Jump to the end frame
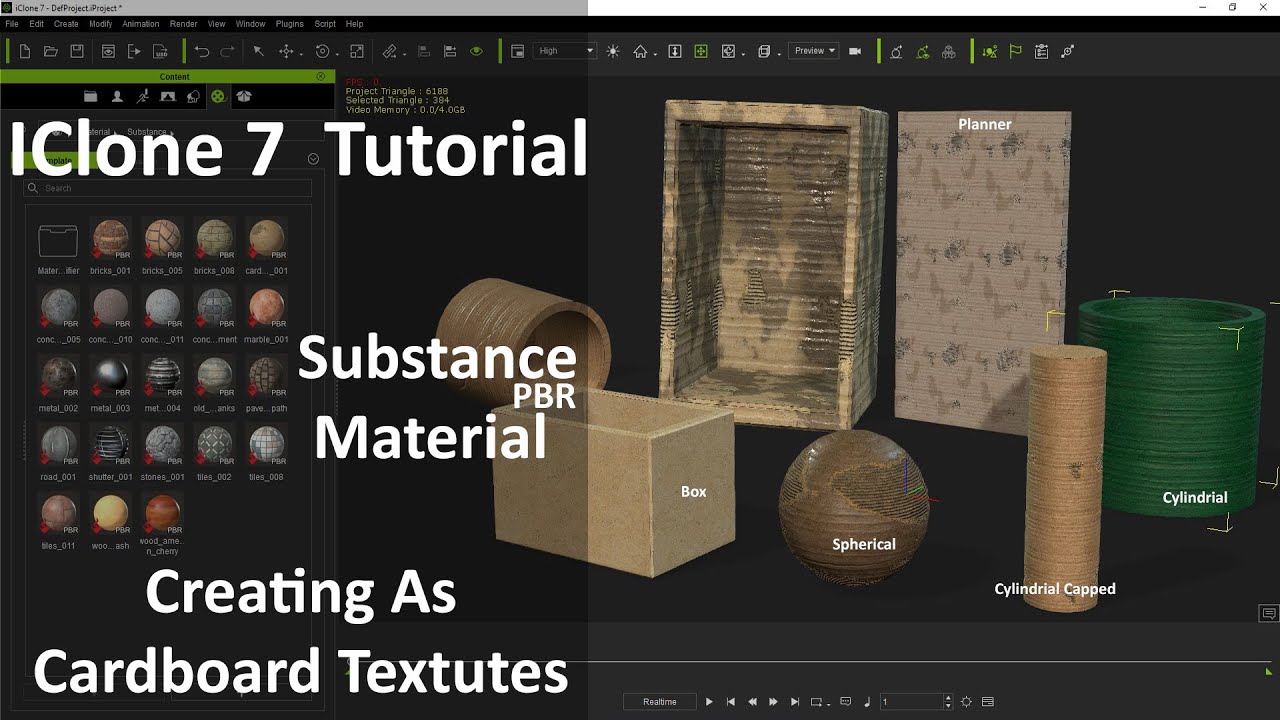1280x720 pixels. pos(795,702)
